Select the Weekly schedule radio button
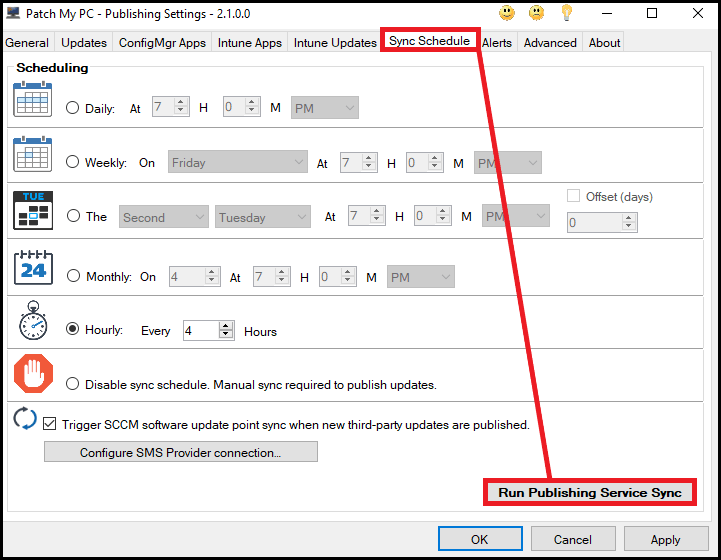 pyautogui.click(x=72, y=162)
